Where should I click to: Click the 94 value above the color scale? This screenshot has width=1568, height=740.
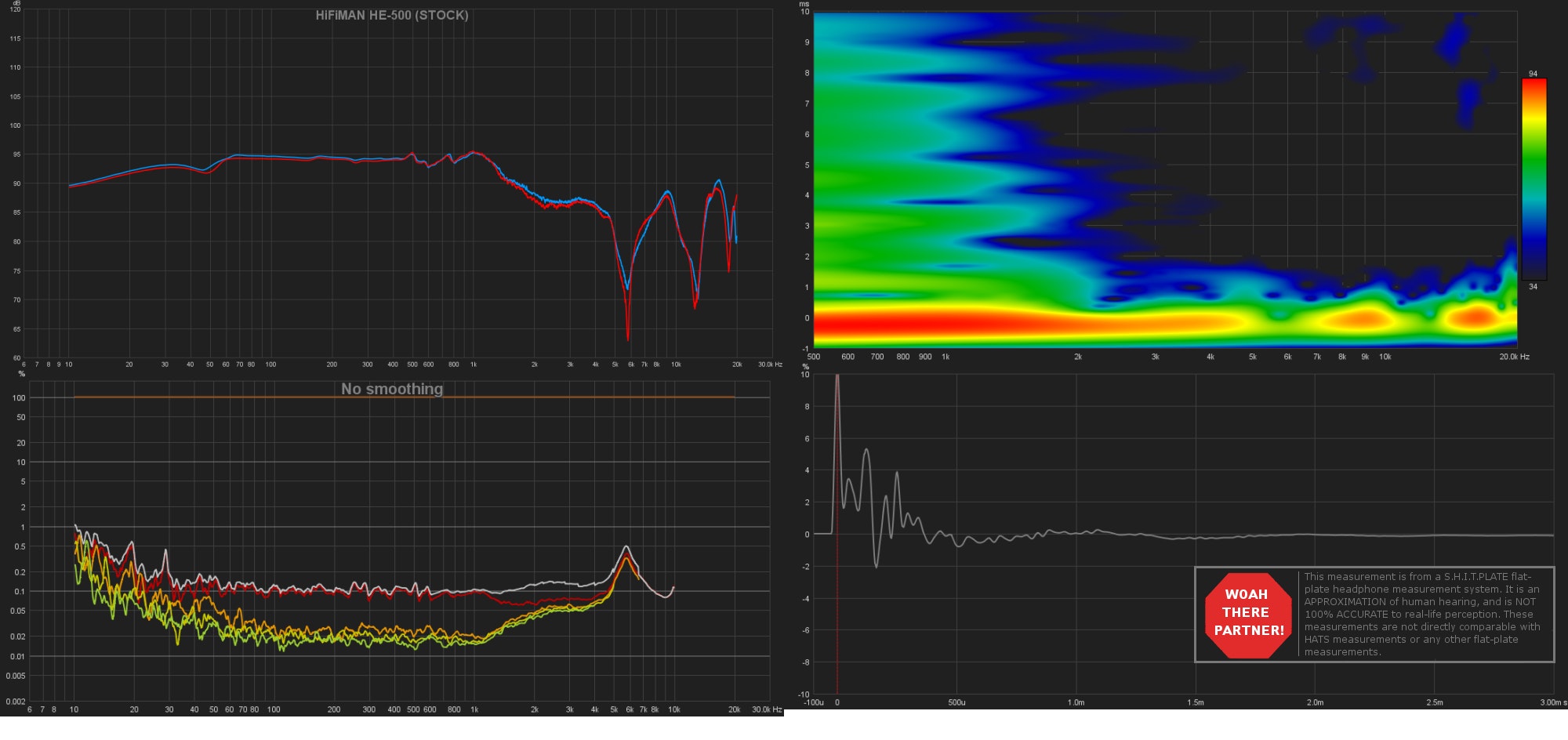[1533, 74]
